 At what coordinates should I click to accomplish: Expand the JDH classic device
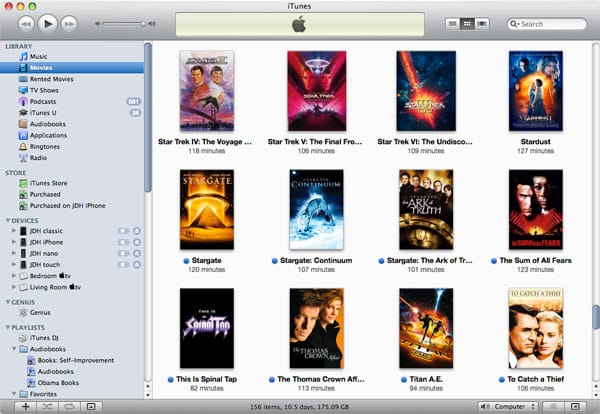[14, 231]
